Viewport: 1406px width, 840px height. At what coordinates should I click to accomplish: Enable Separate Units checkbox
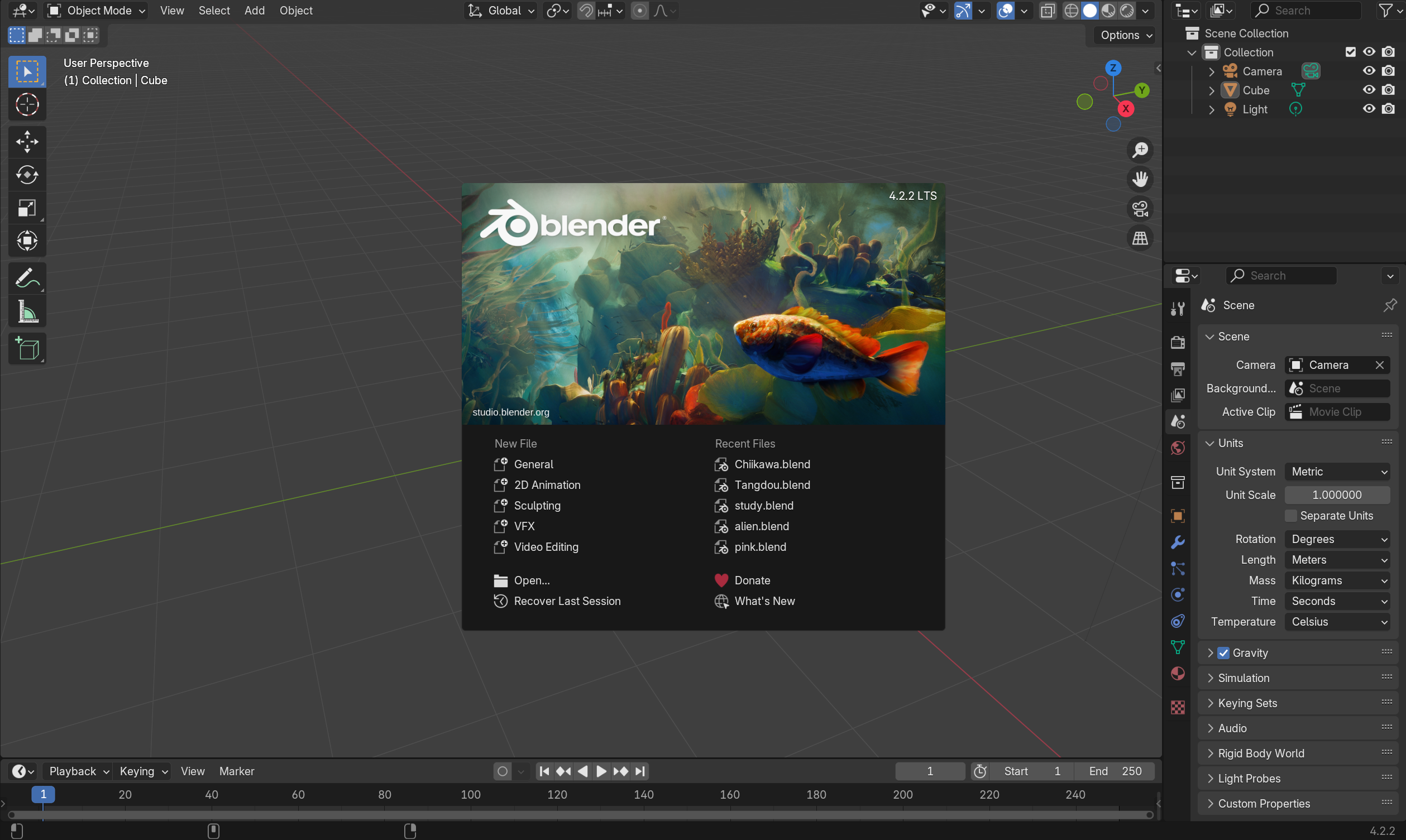click(1290, 516)
